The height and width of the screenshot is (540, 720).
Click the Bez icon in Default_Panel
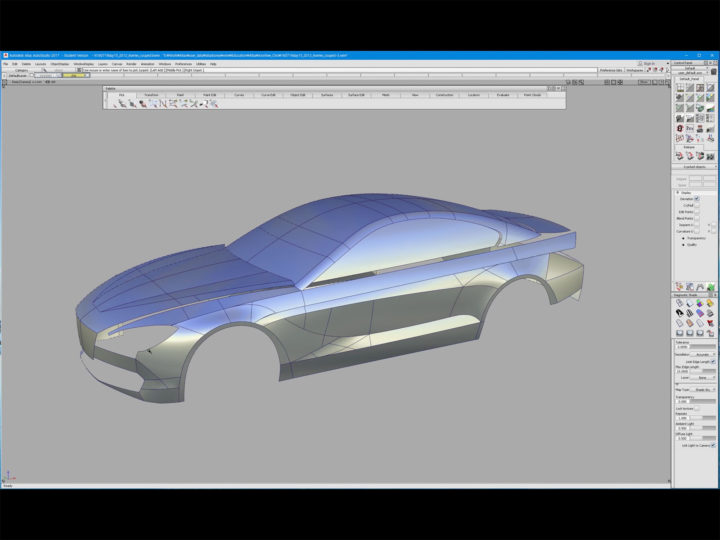pyautogui.click(x=690, y=129)
